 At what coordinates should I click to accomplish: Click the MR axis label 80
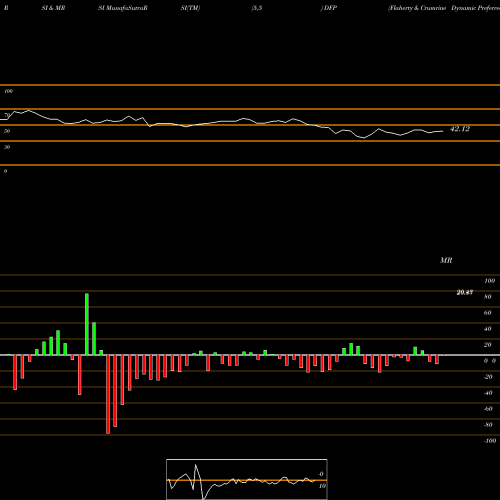[488, 297]
